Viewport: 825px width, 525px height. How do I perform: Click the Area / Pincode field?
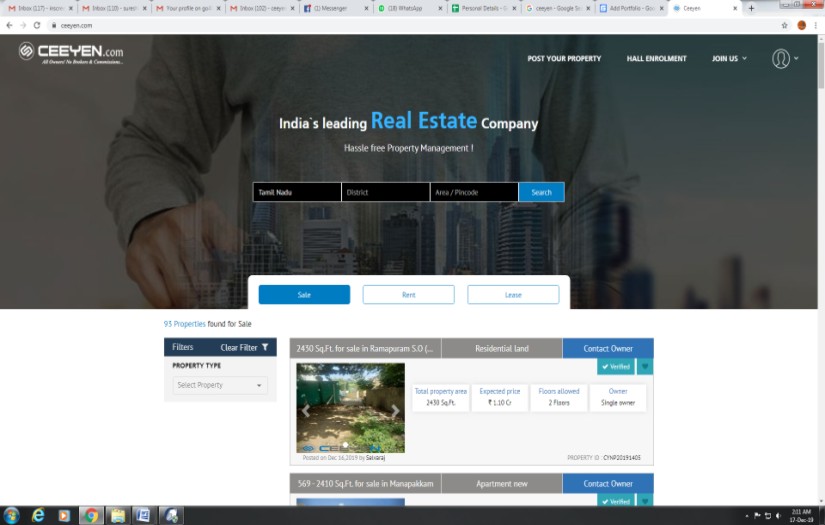point(474,192)
